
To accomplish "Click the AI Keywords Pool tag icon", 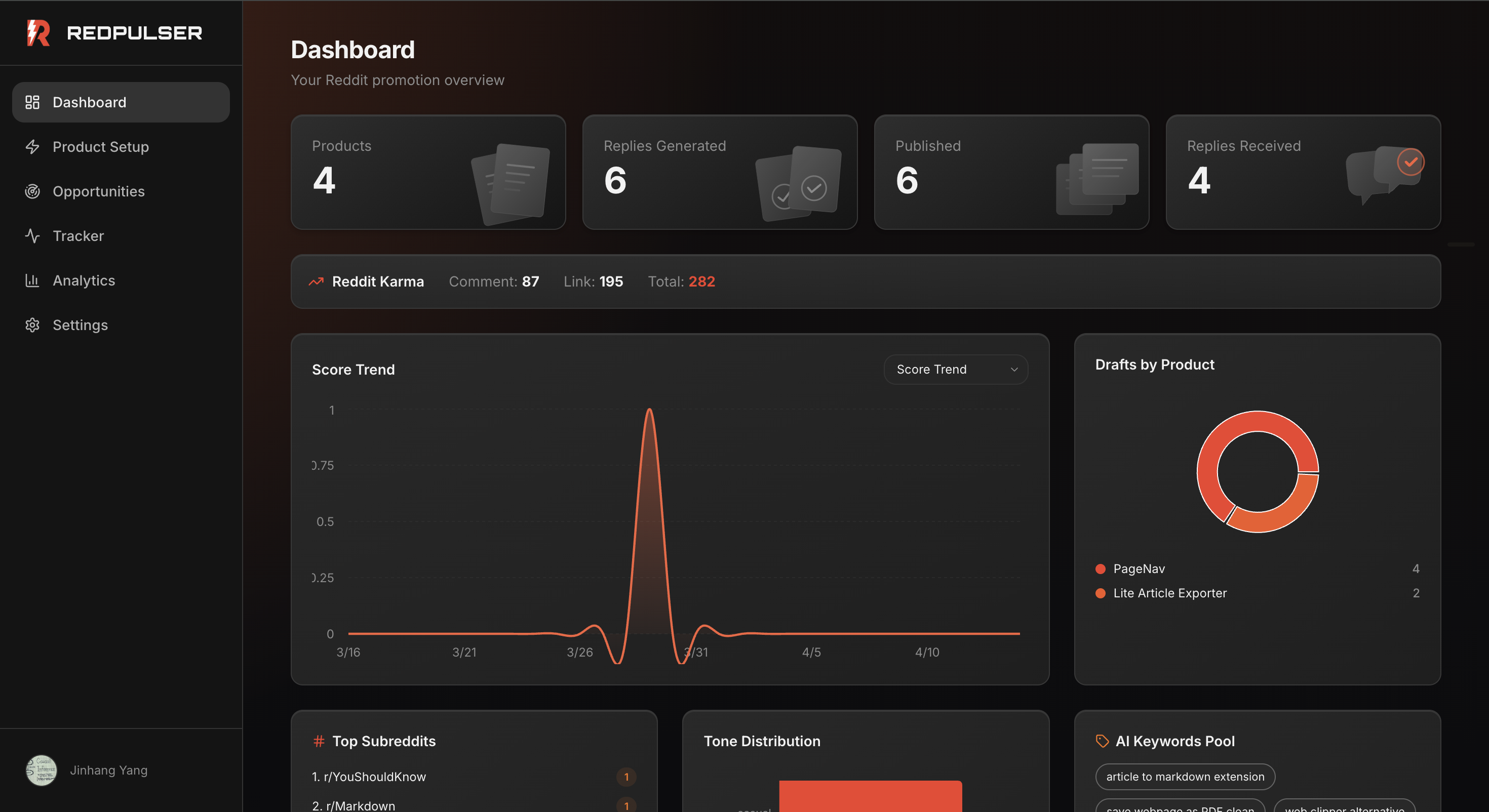I will [1102, 741].
